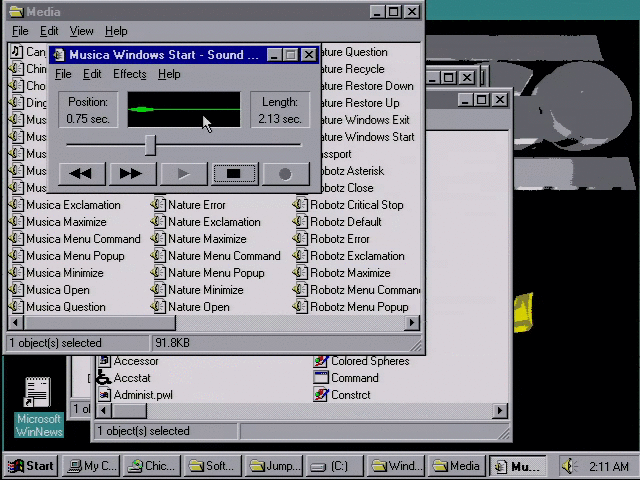Image resolution: width=640 pixels, height=480 pixels.
Task: Open Media window View menu
Action: coord(81,31)
